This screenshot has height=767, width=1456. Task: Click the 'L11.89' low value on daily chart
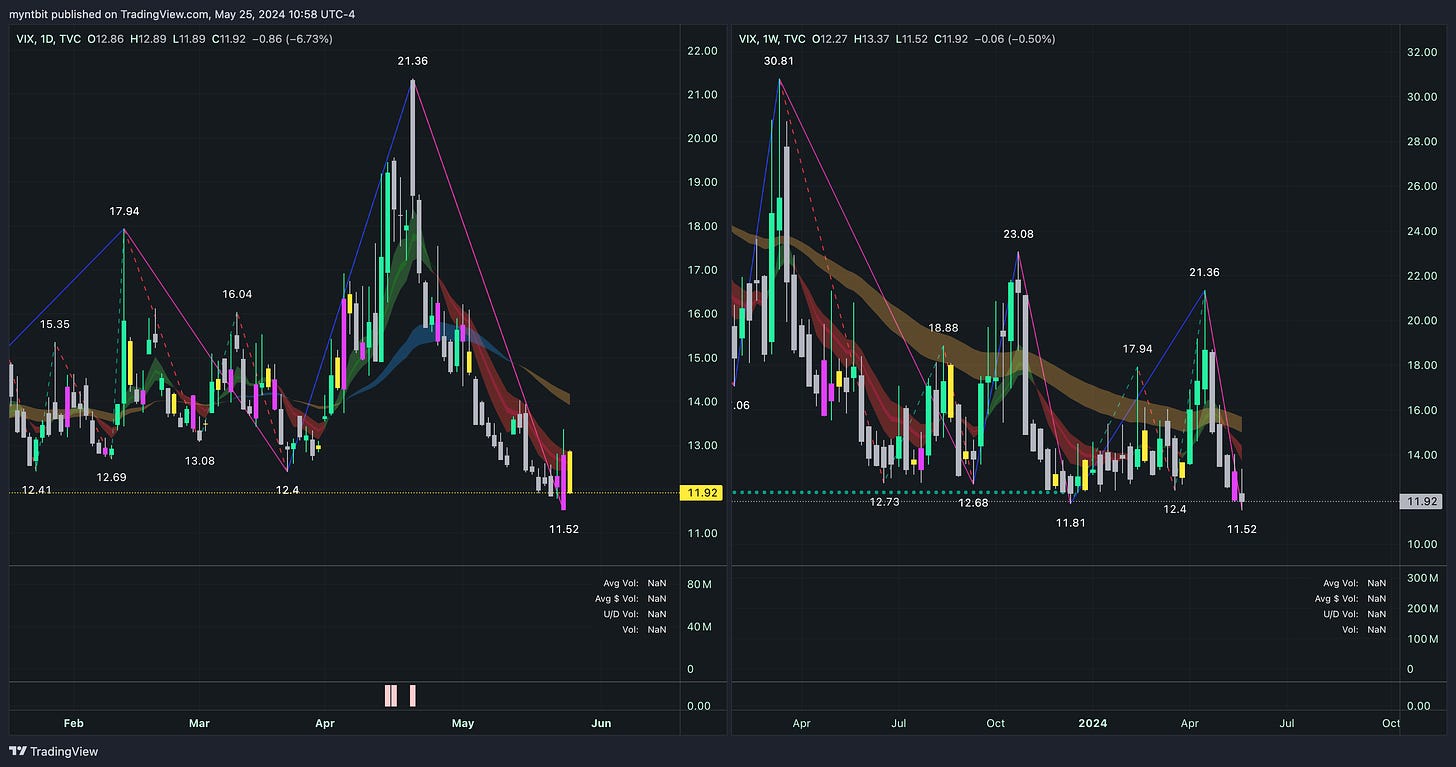tap(190, 39)
